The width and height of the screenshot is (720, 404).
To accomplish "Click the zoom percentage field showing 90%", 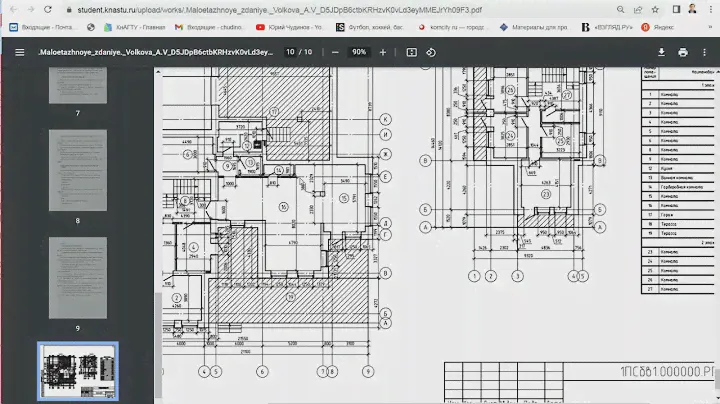I will (358, 52).
